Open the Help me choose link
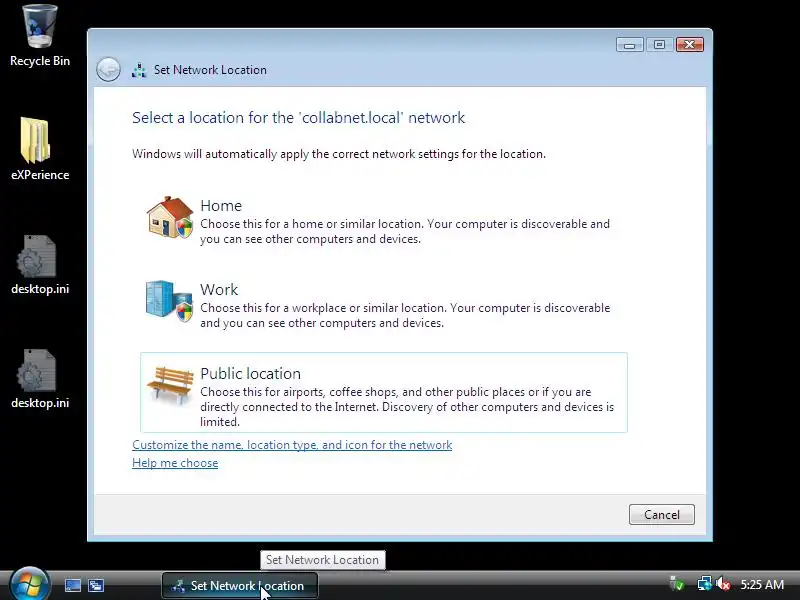Screen dimensions: 800x600 tap(175, 463)
